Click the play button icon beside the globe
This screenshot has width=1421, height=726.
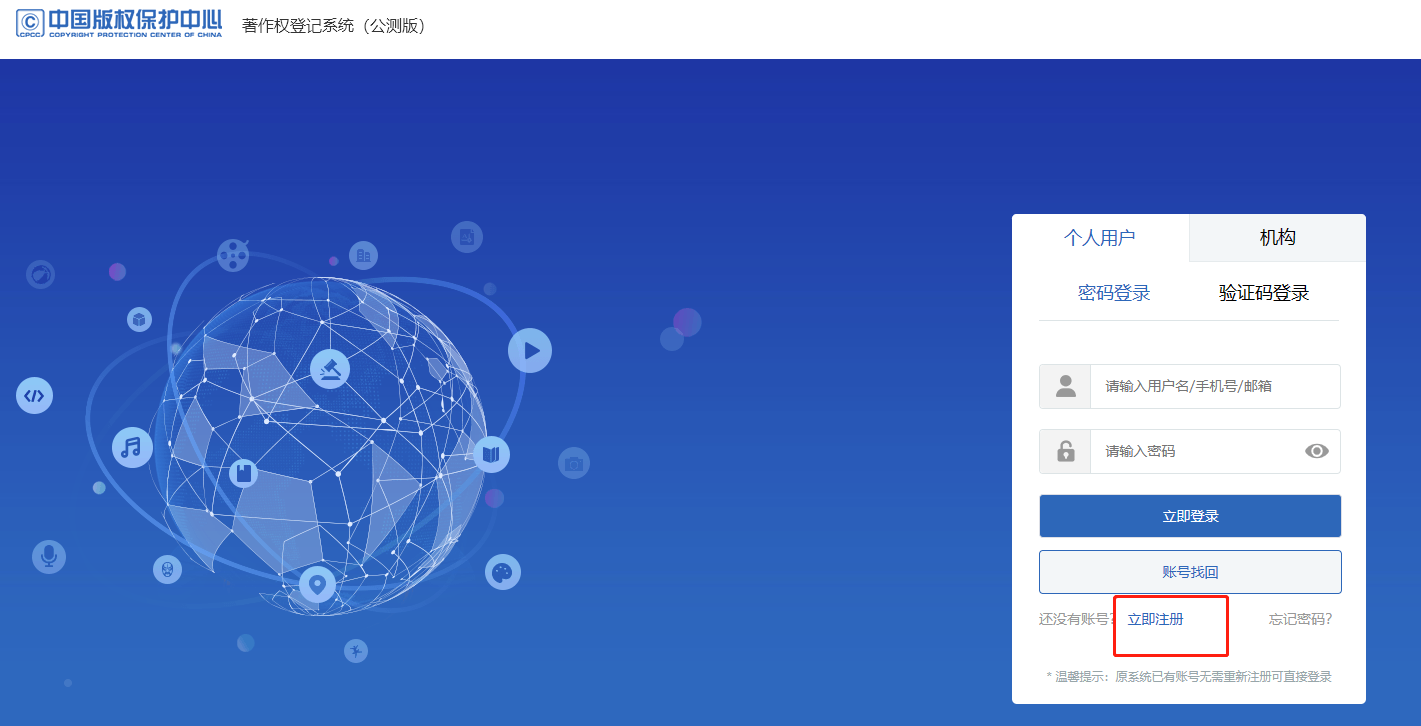pos(530,351)
